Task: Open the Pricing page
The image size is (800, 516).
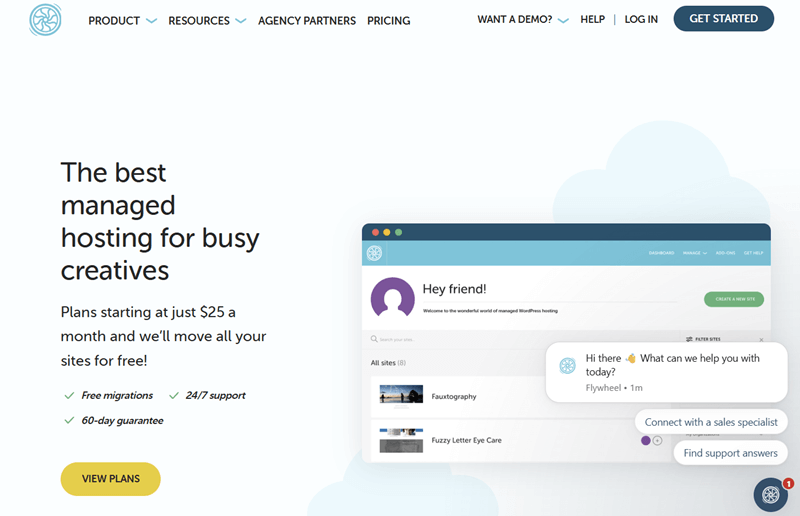Action: pos(389,21)
